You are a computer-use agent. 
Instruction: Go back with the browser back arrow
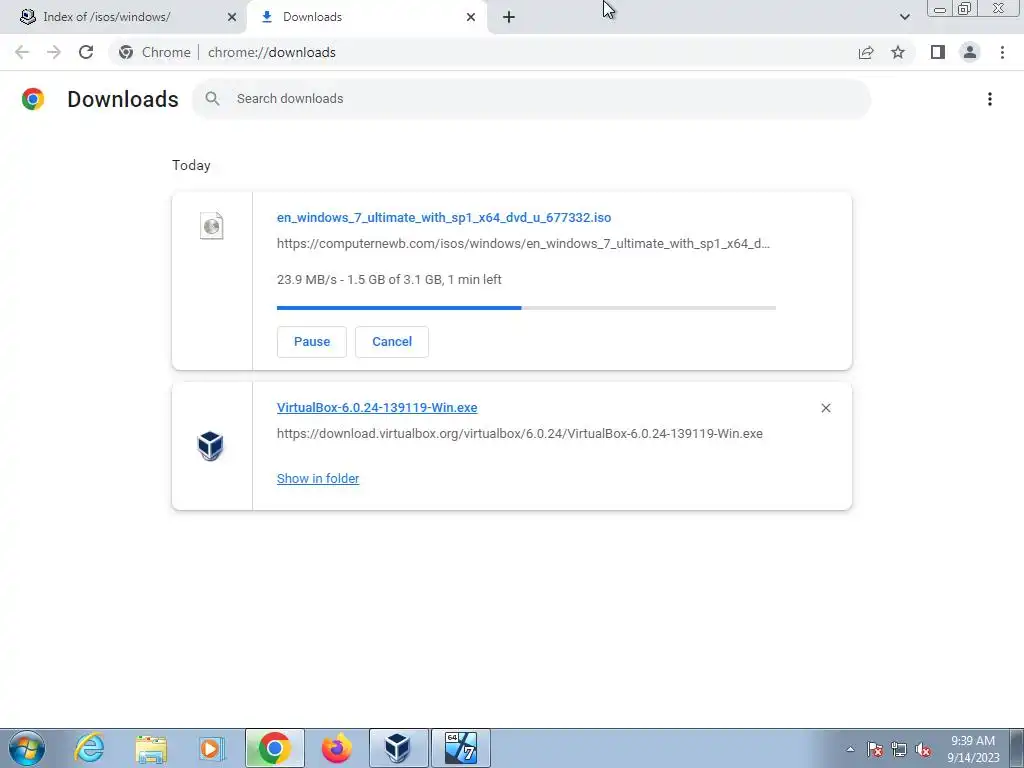tap(22, 52)
